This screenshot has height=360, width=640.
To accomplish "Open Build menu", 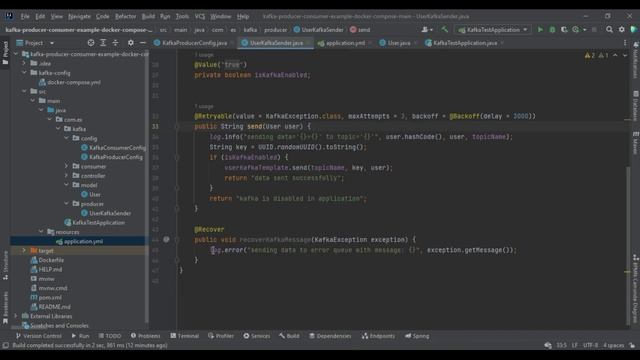I will click(x=148, y=16).
